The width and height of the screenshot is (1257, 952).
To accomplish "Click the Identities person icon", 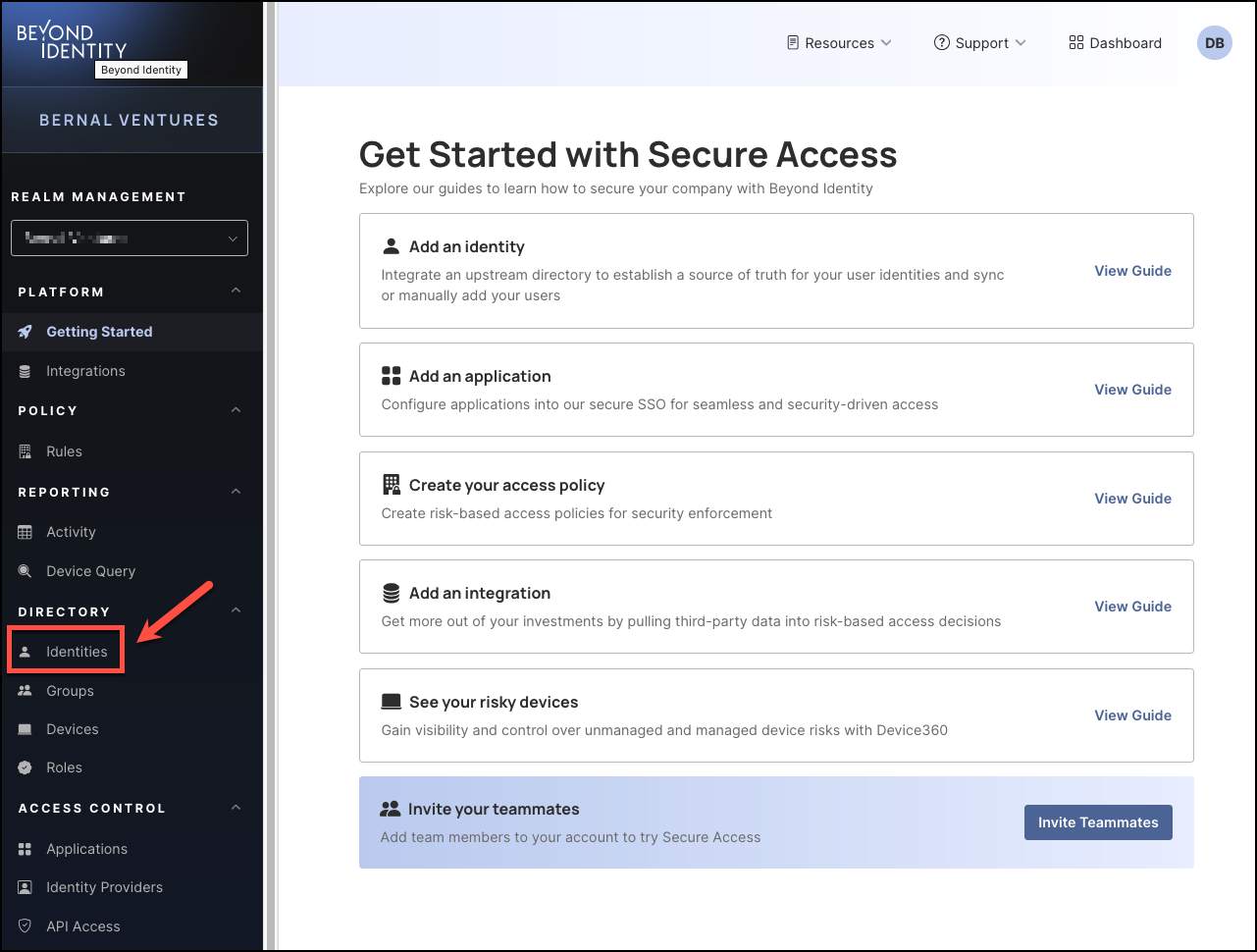I will (x=26, y=652).
